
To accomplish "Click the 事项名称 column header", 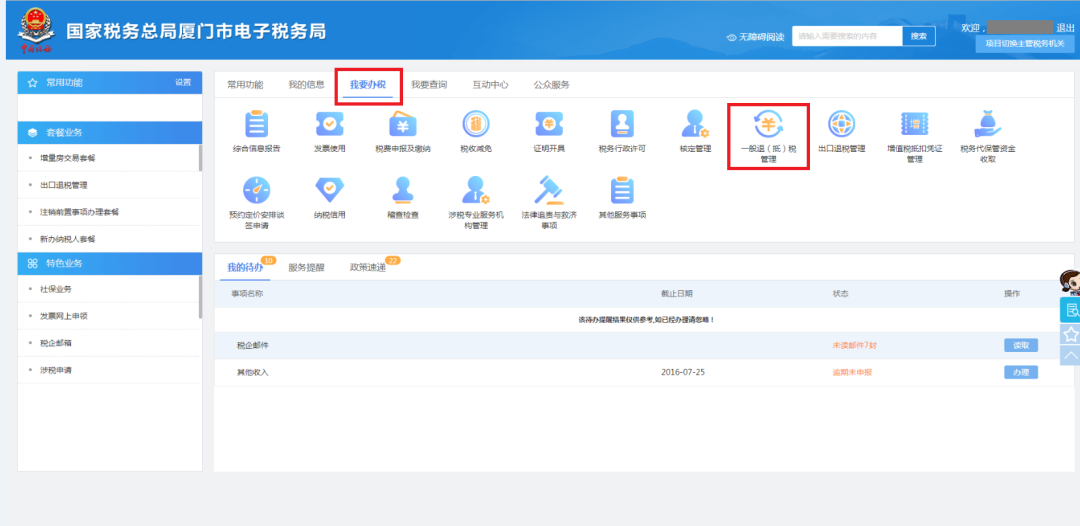I will coord(247,293).
